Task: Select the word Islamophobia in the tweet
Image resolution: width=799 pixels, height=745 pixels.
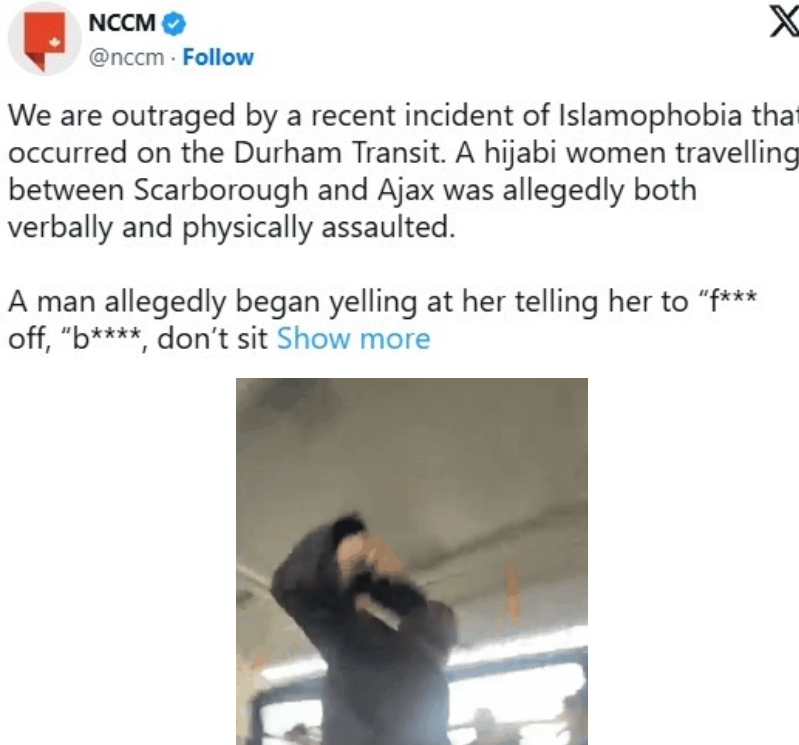Action: point(651,115)
